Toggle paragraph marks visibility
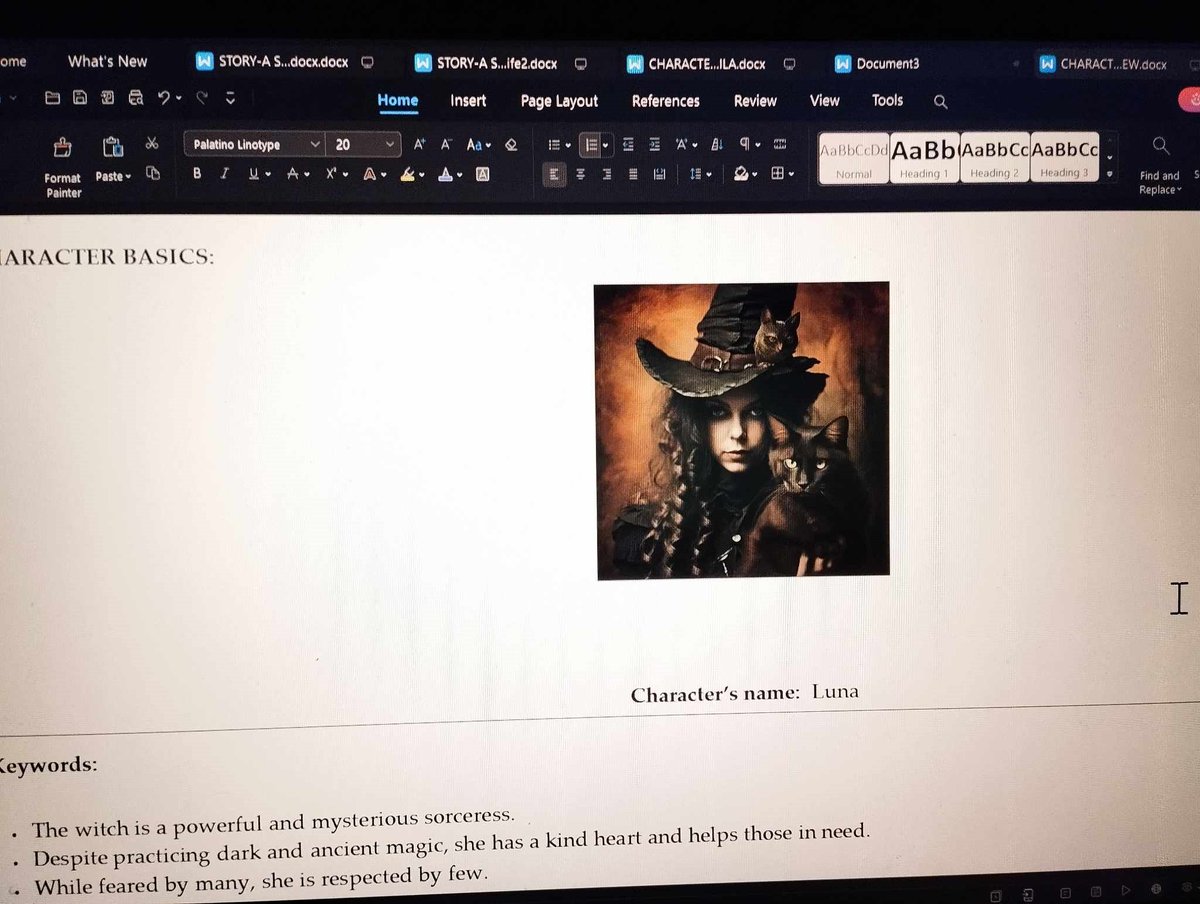 point(745,145)
